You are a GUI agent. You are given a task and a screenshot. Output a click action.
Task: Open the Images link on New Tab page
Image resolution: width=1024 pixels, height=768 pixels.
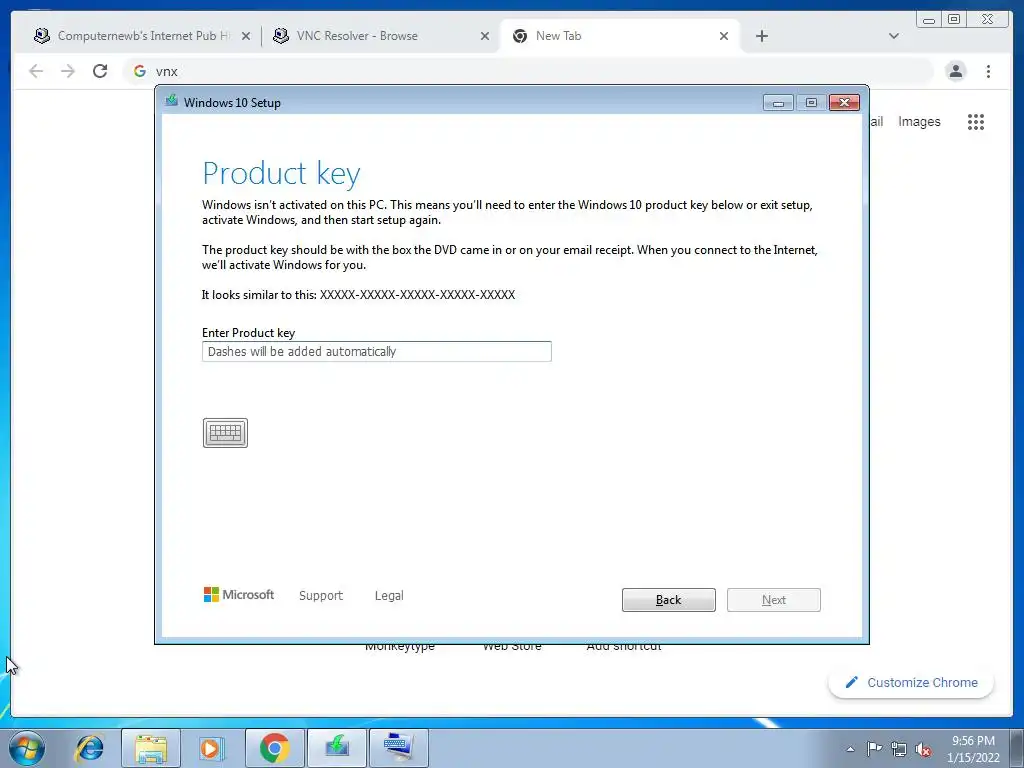[x=919, y=121]
